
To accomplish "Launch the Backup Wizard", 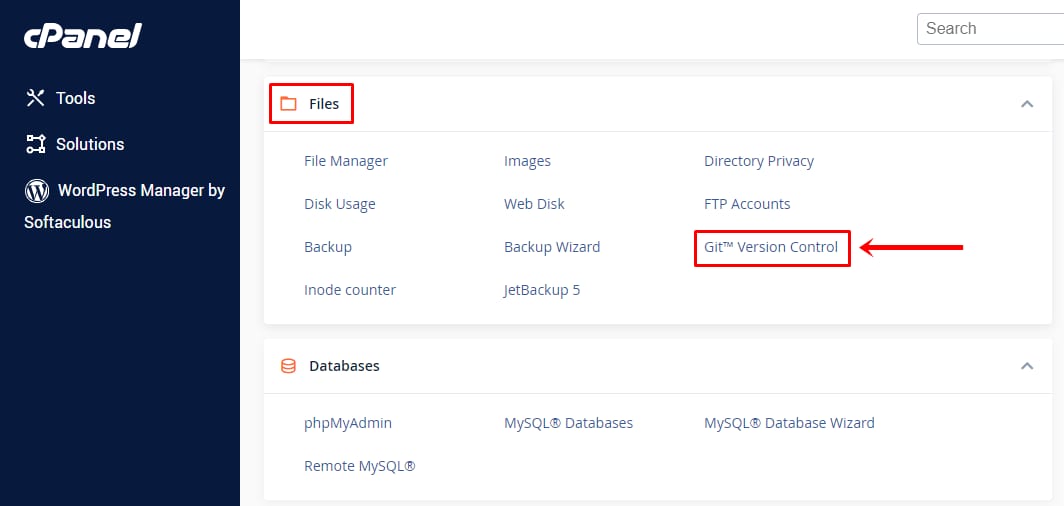I will pyautogui.click(x=552, y=247).
